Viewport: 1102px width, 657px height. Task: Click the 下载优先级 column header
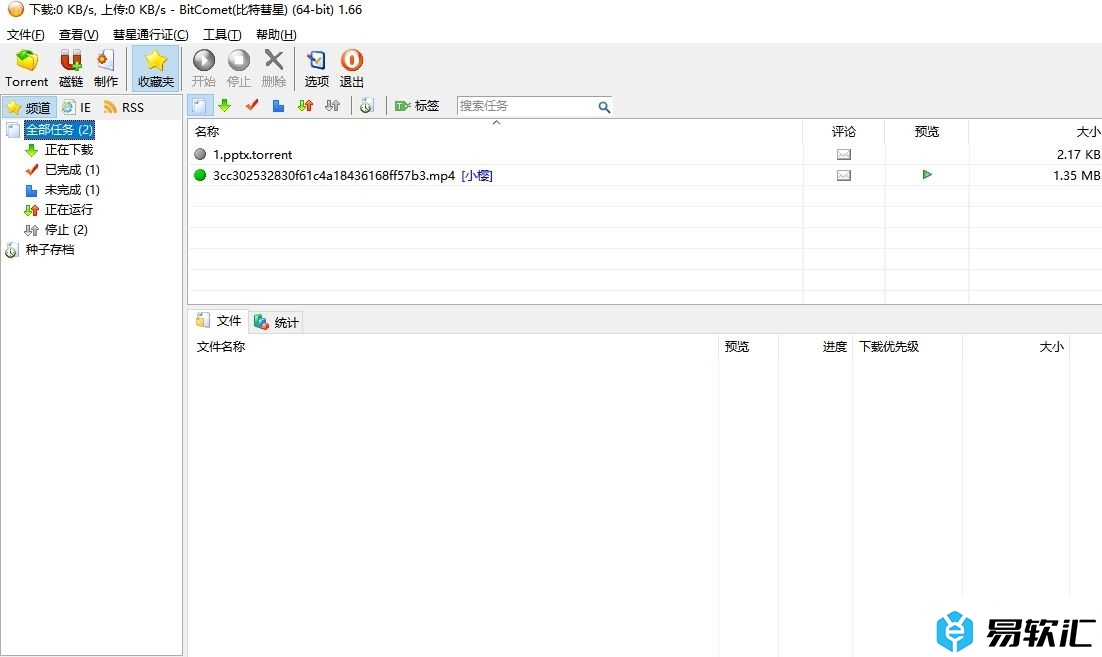(x=907, y=346)
